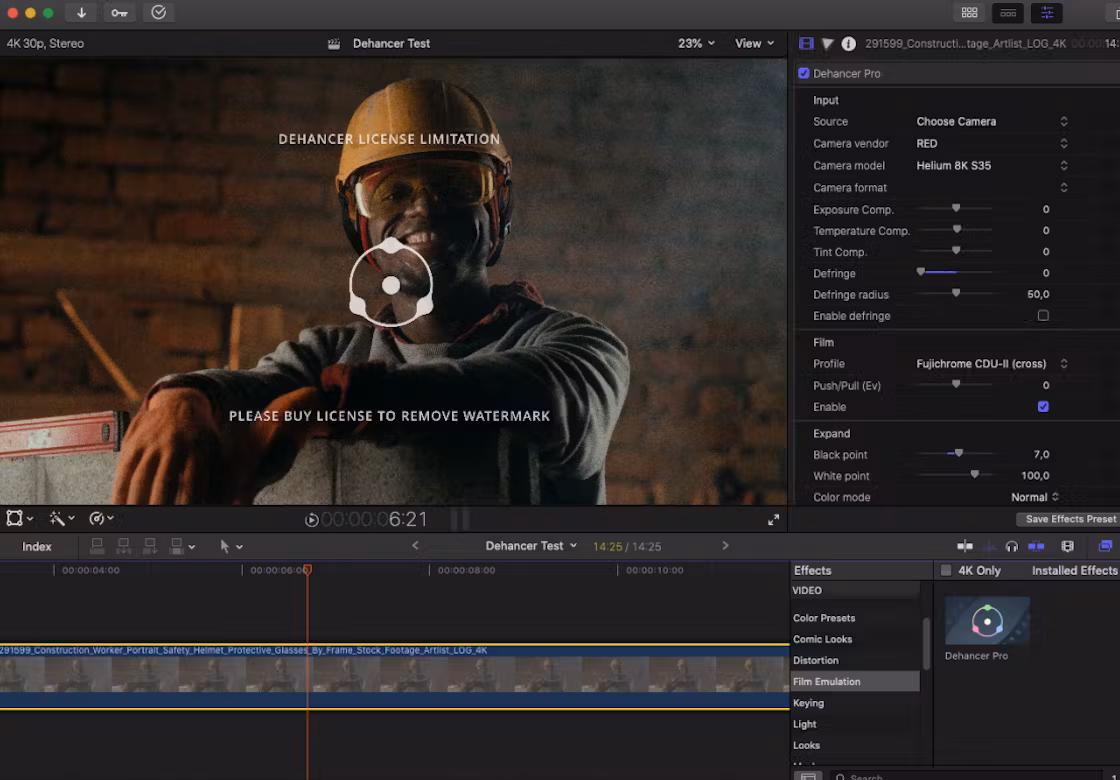Toggle the inspector sliders icon

pyautogui.click(x=1046, y=13)
